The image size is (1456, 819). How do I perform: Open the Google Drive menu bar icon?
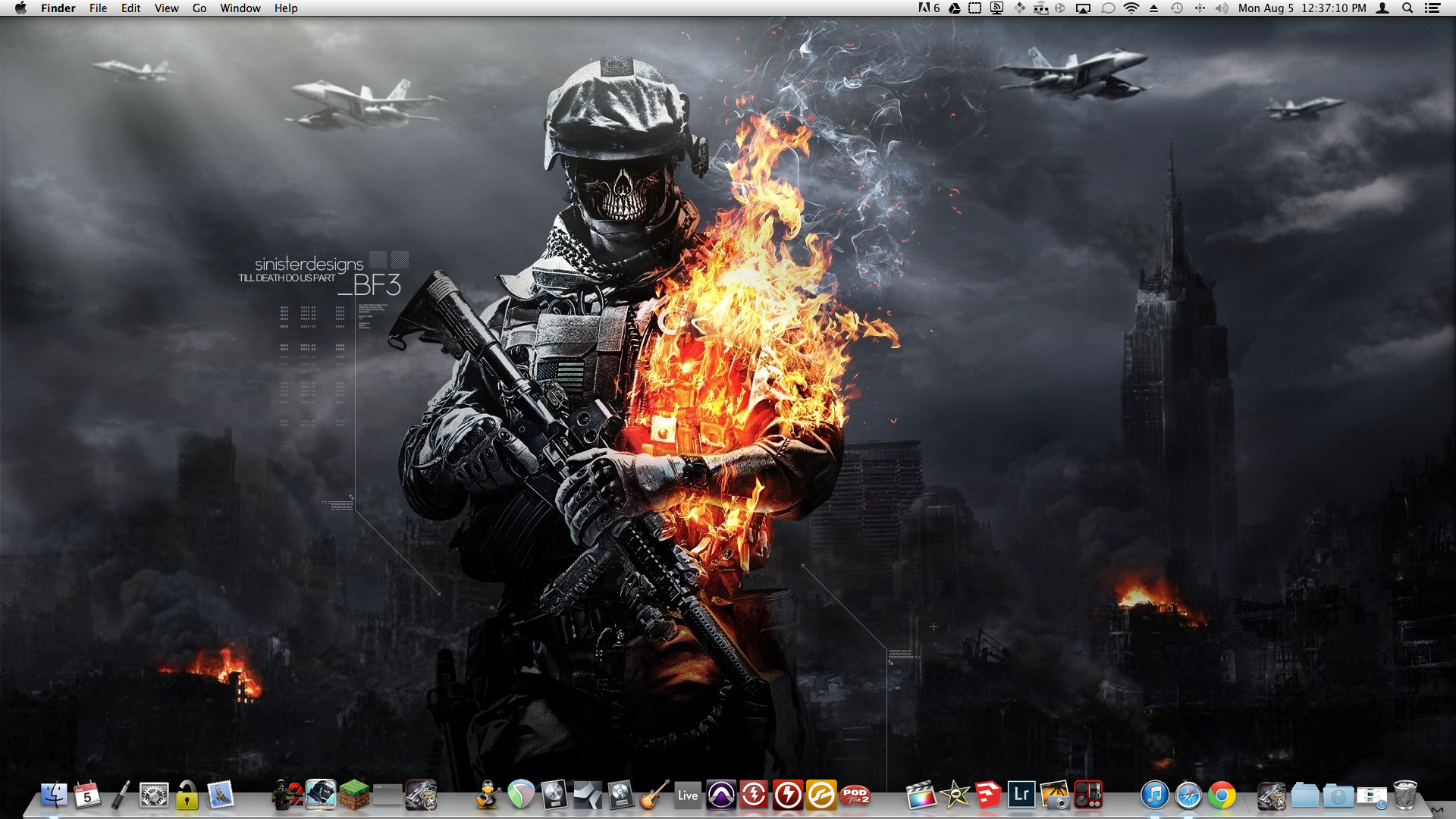pos(954,8)
